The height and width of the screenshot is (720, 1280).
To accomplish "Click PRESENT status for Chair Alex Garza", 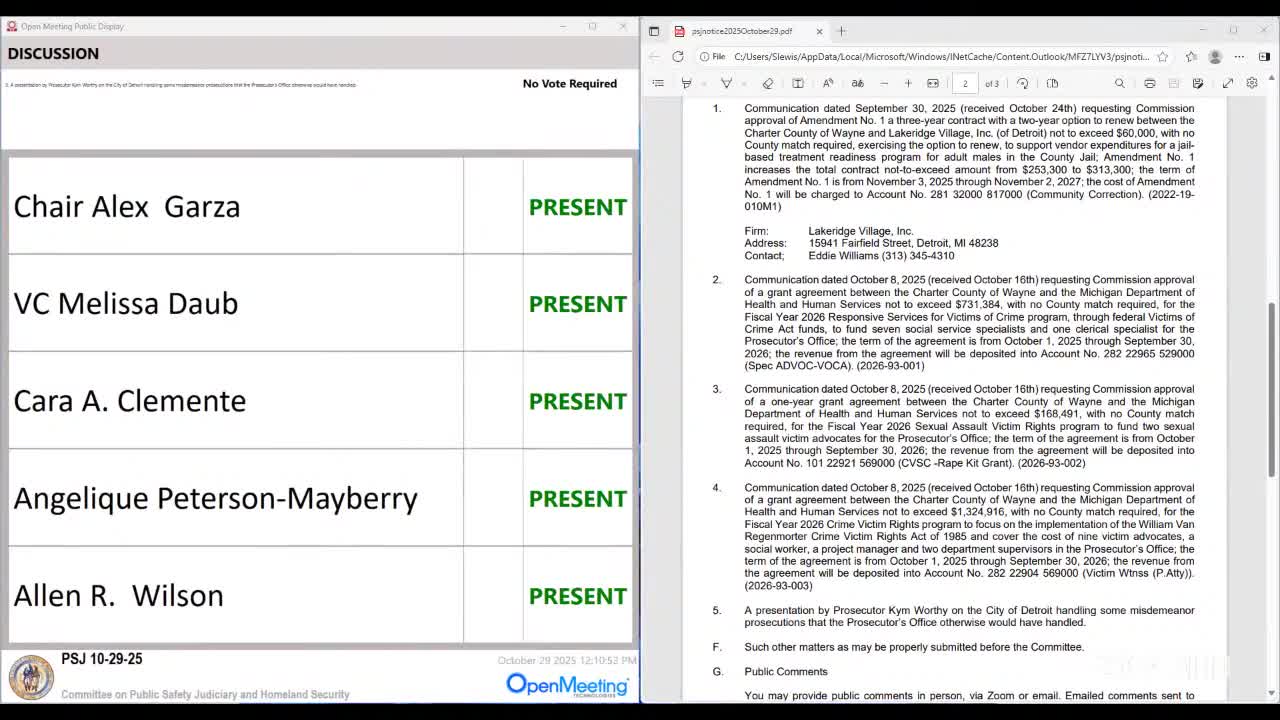I will tap(578, 207).
